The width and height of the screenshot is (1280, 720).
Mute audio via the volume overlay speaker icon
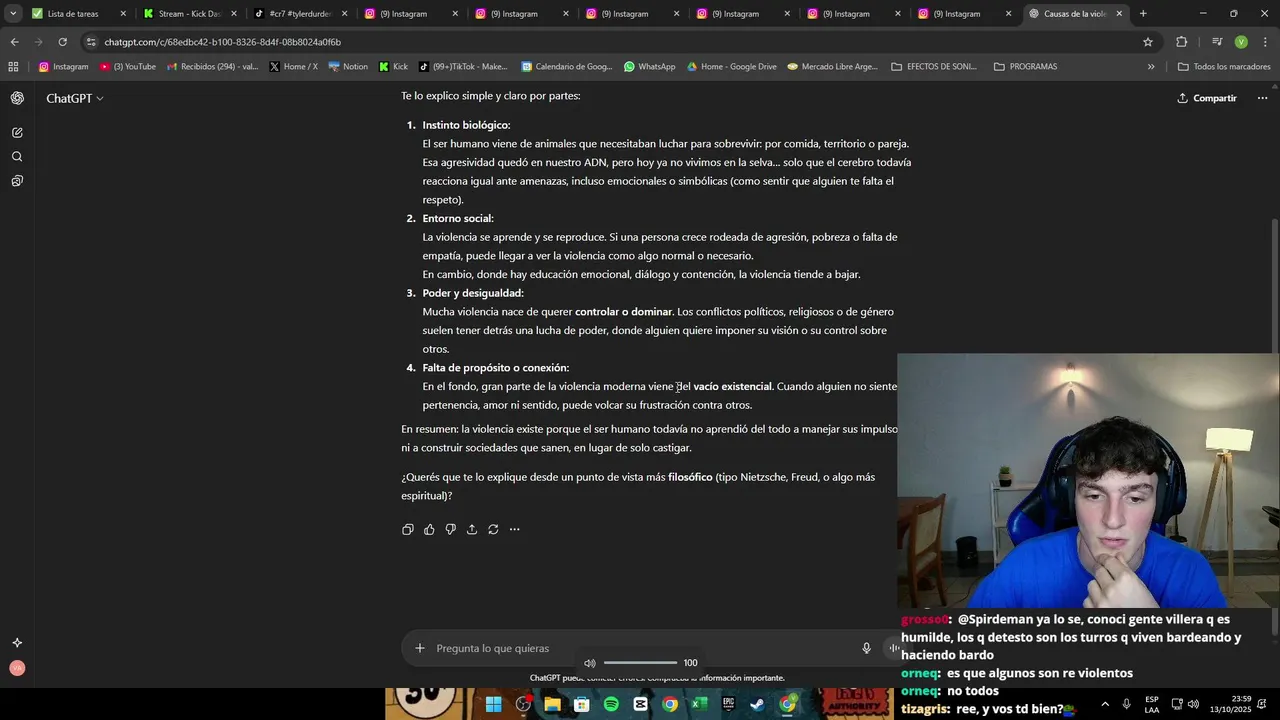pos(590,663)
